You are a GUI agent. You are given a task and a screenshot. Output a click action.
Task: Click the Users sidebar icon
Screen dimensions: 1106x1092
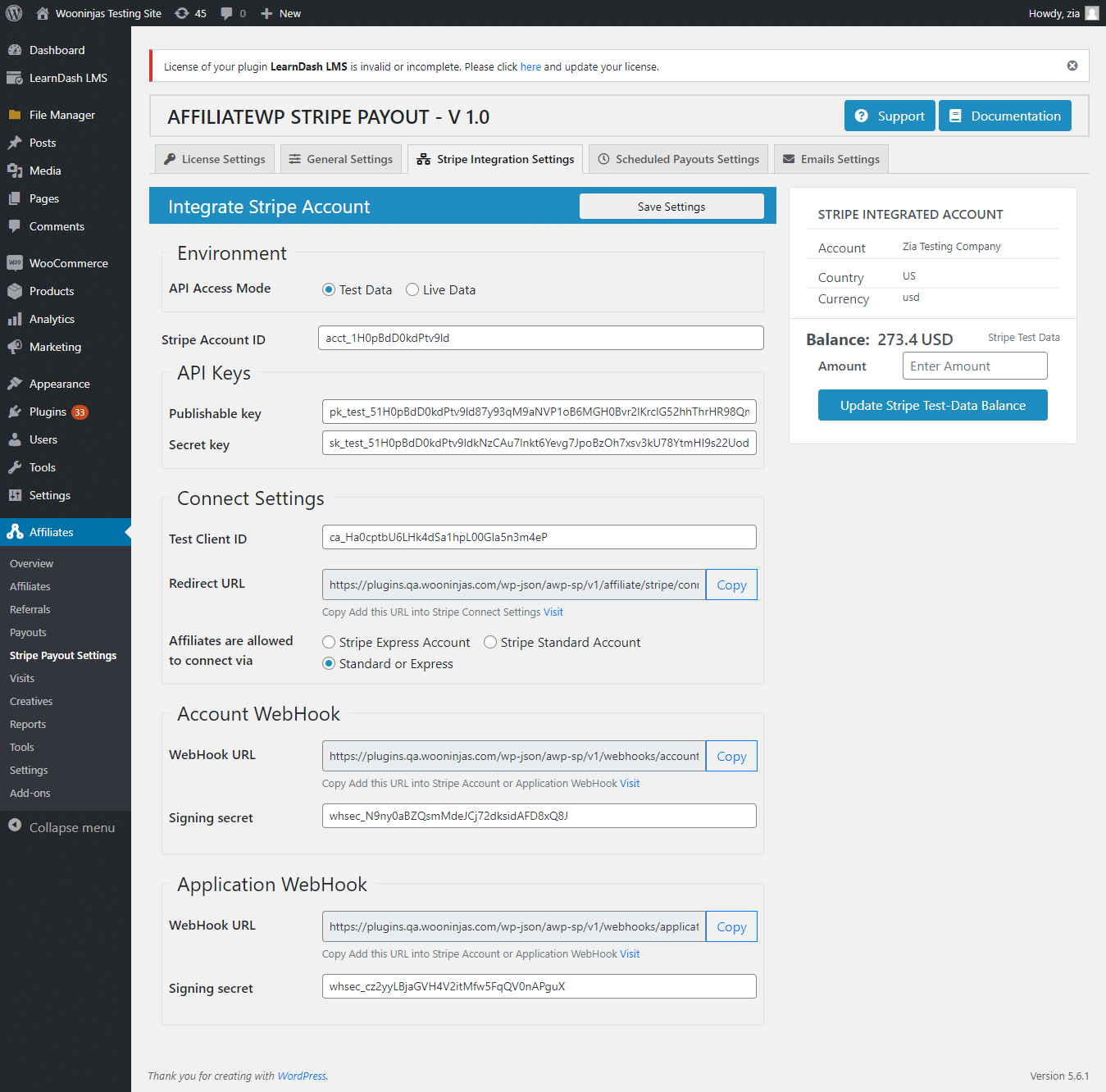15,439
